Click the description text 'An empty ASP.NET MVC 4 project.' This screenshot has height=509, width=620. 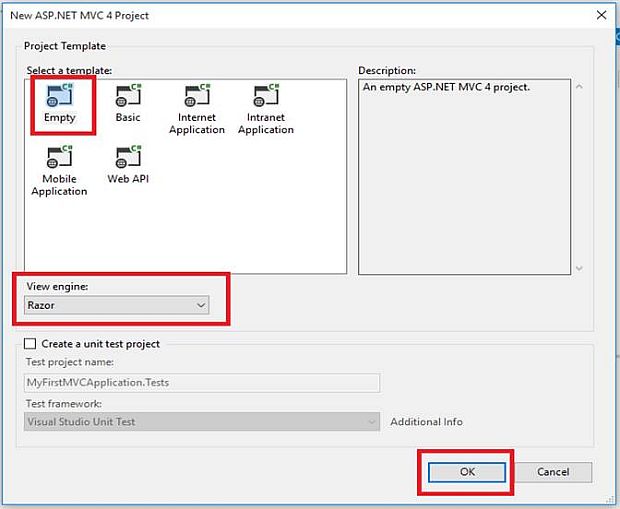[x=446, y=87]
